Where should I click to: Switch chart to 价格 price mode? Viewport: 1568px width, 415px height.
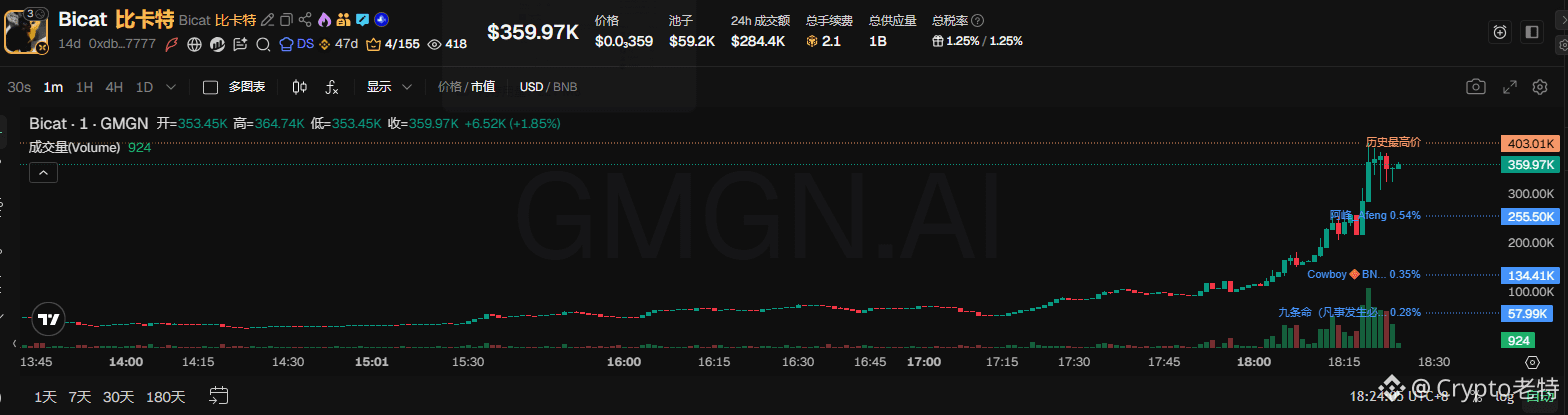(x=450, y=87)
